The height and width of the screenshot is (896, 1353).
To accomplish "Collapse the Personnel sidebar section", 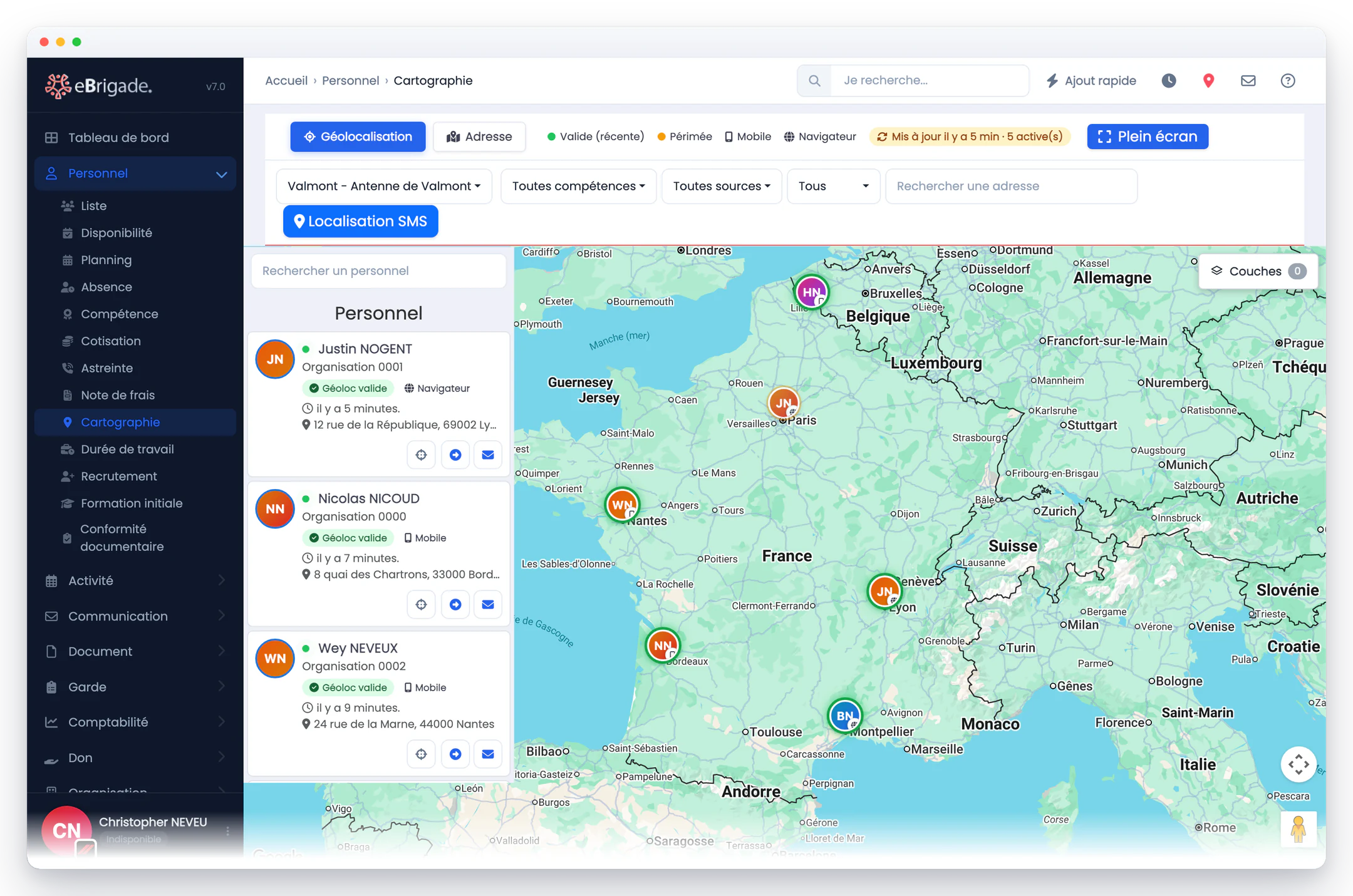I will coord(135,173).
